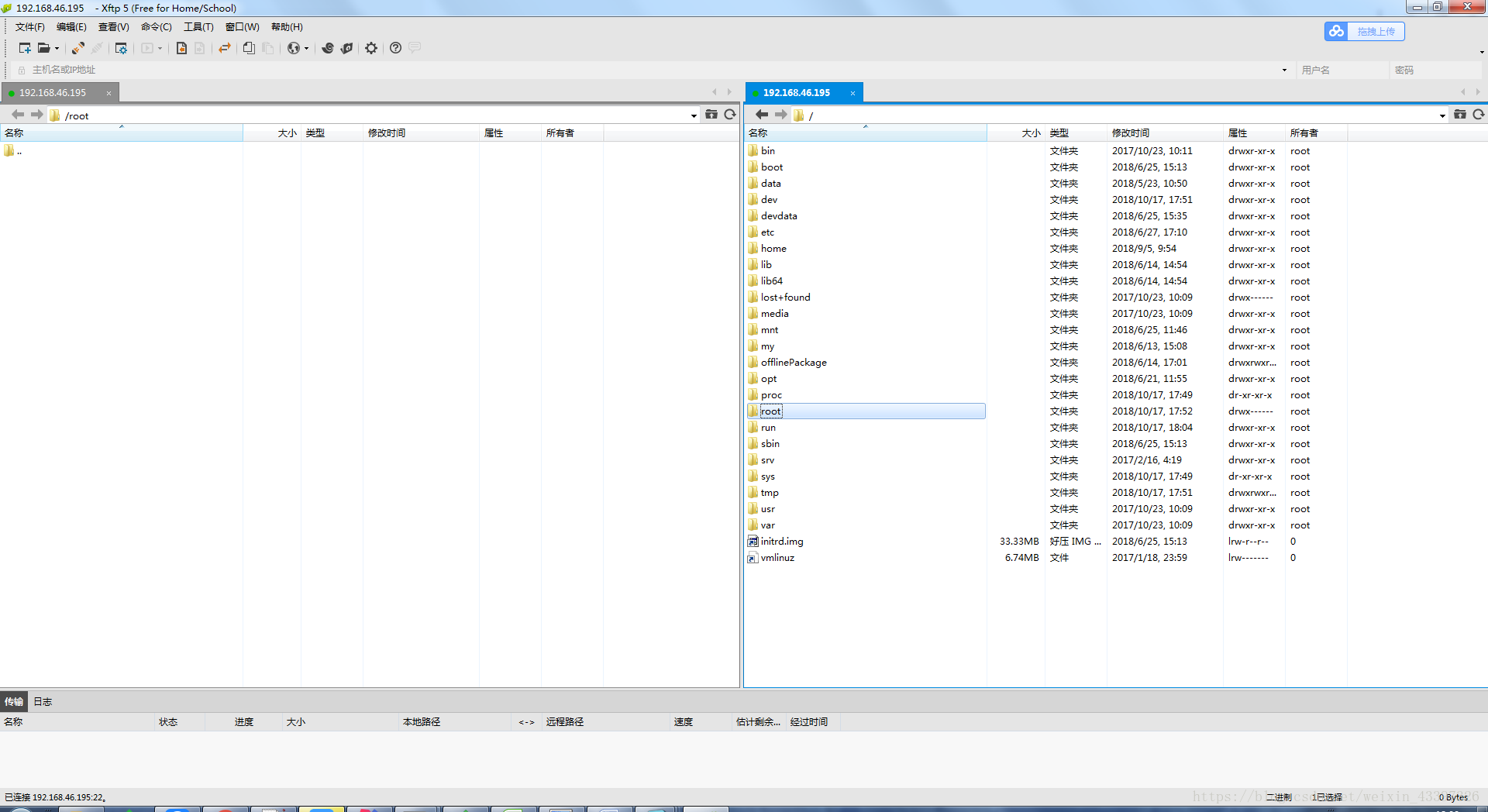The height and width of the screenshot is (812, 1488).
Task: Expand the right pane / path dropdown
Action: click(1442, 115)
